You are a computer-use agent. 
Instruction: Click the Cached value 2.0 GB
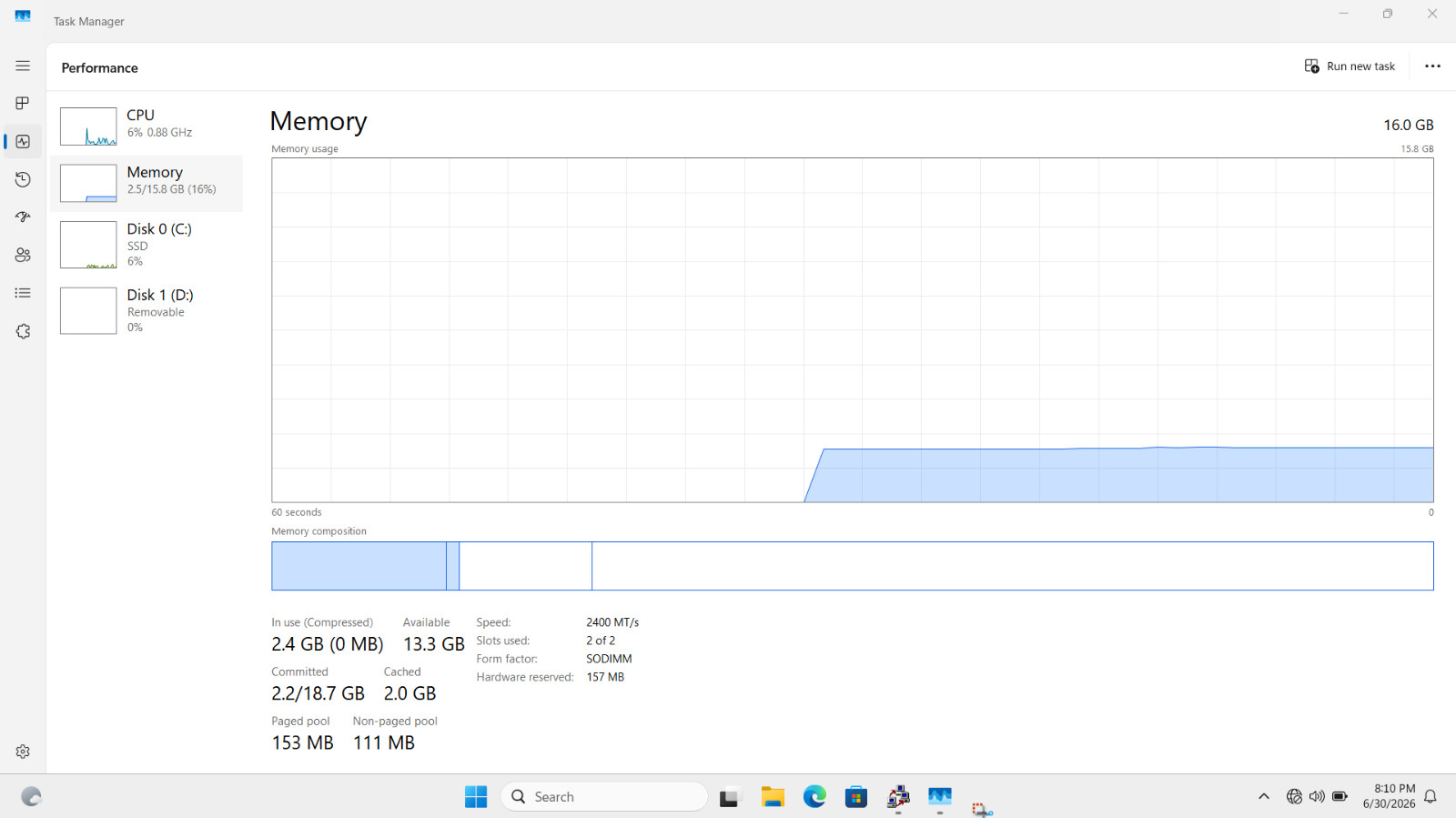(x=409, y=693)
